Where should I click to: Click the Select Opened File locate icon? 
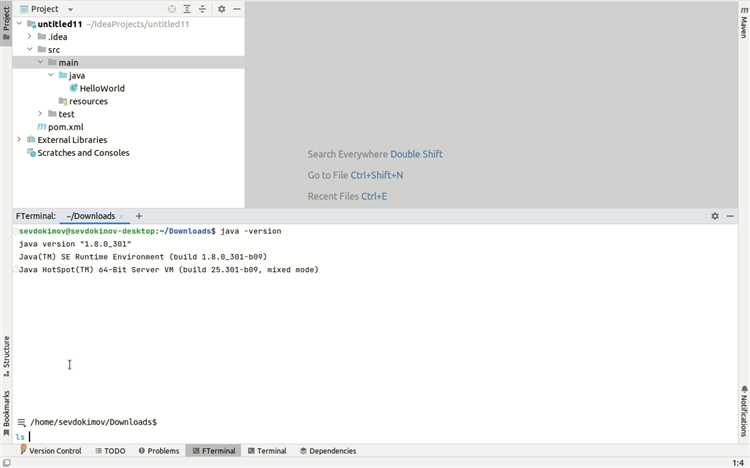coord(172,9)
